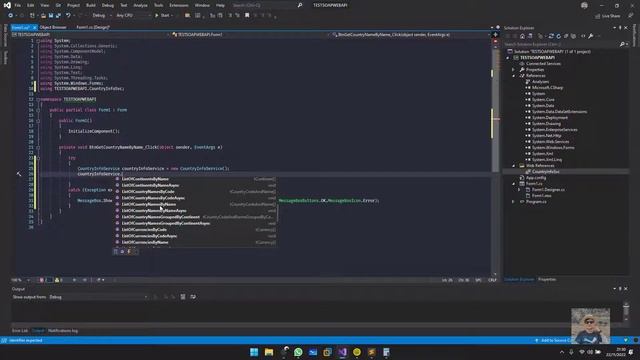The height and width of the screenshot is (360, 640).
Task: Select Form1.resx in Solution Explorer
Action: pos(541,196)
